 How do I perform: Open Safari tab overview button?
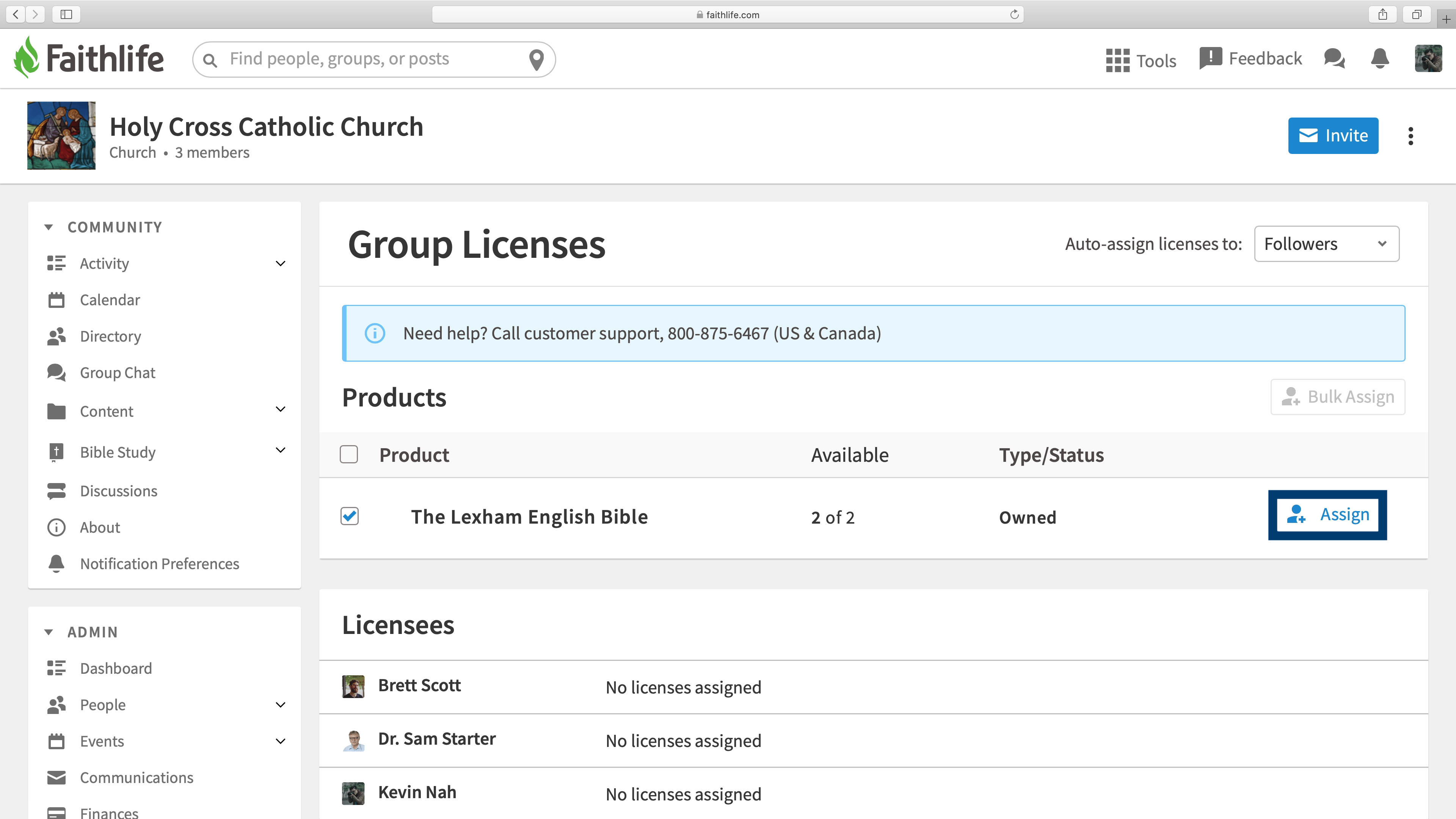tap(1417, 14)
